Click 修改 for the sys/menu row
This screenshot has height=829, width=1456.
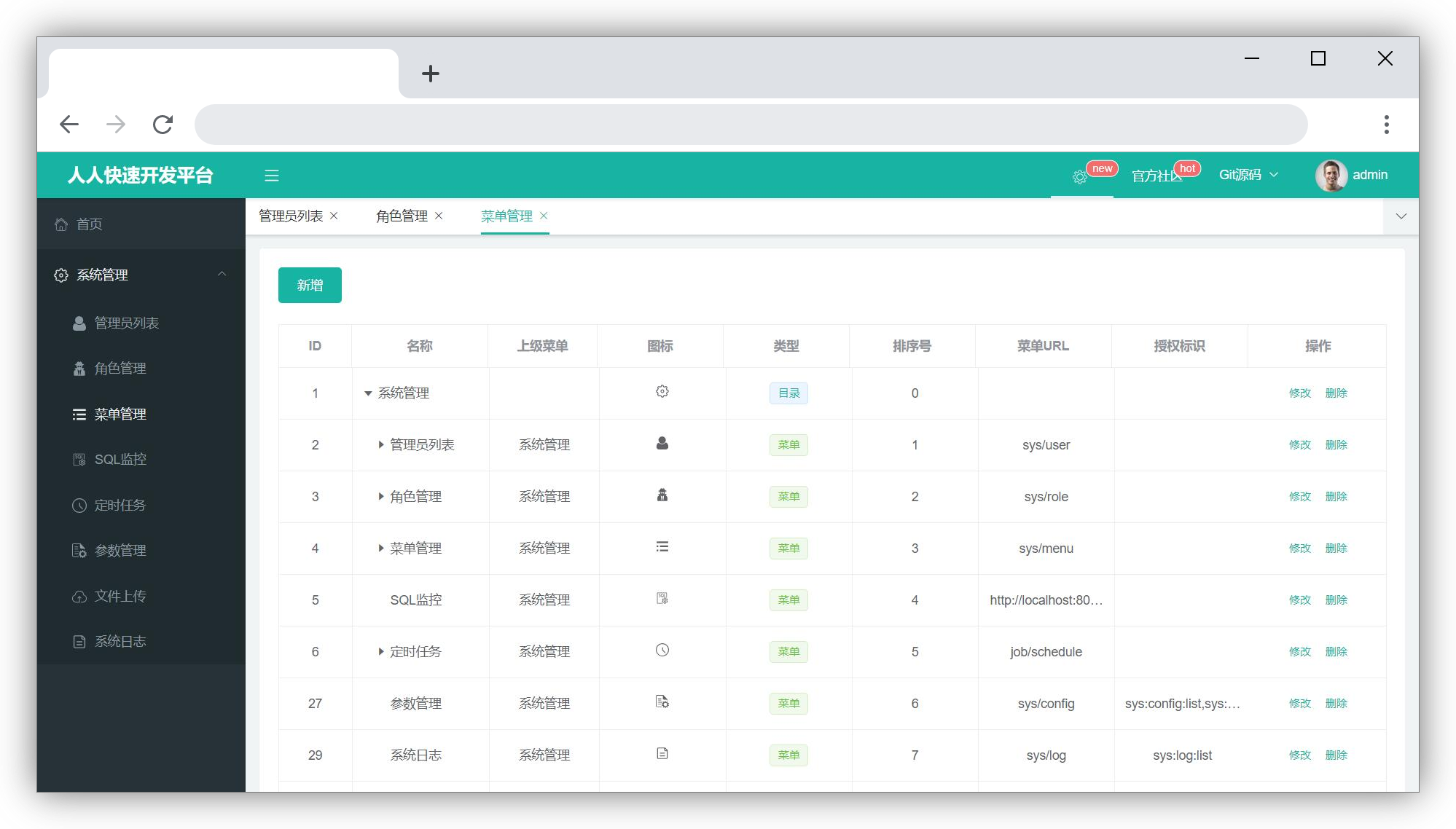pyautogui.click(x=1299, y=549)
